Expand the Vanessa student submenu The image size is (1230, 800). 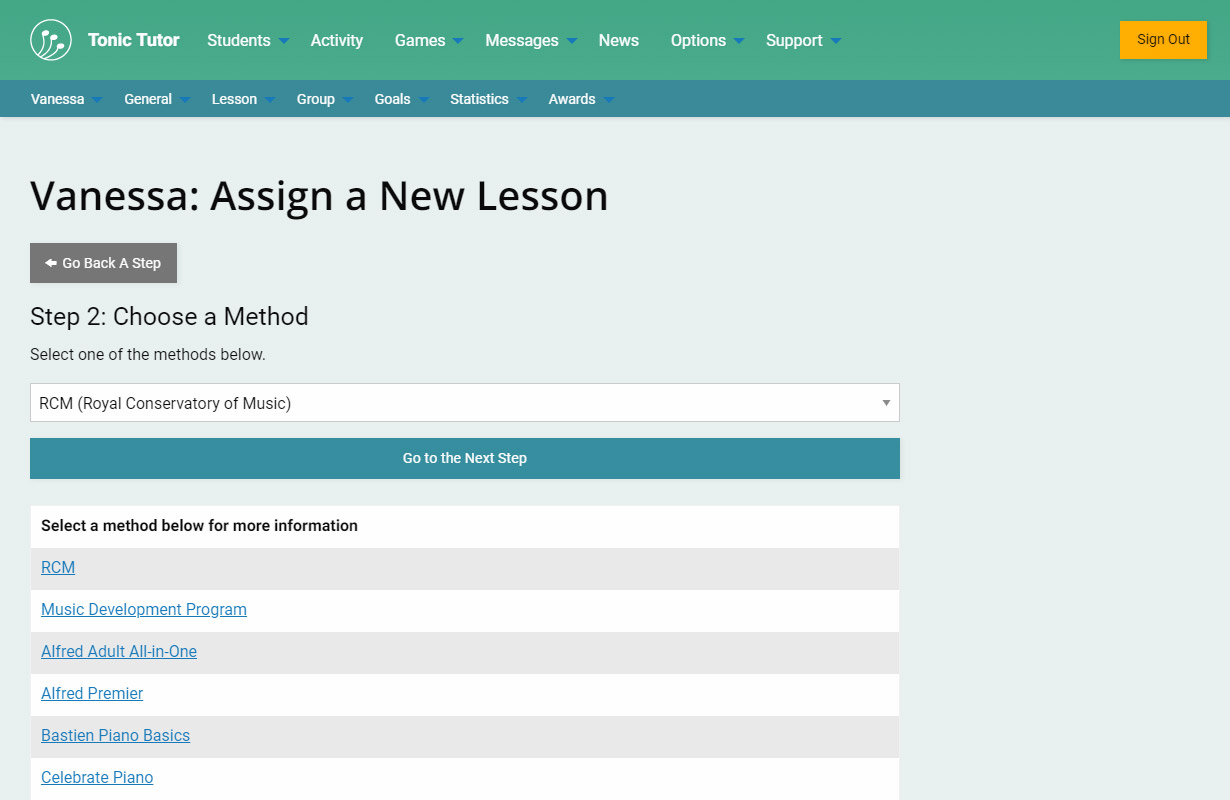[65, 99]
